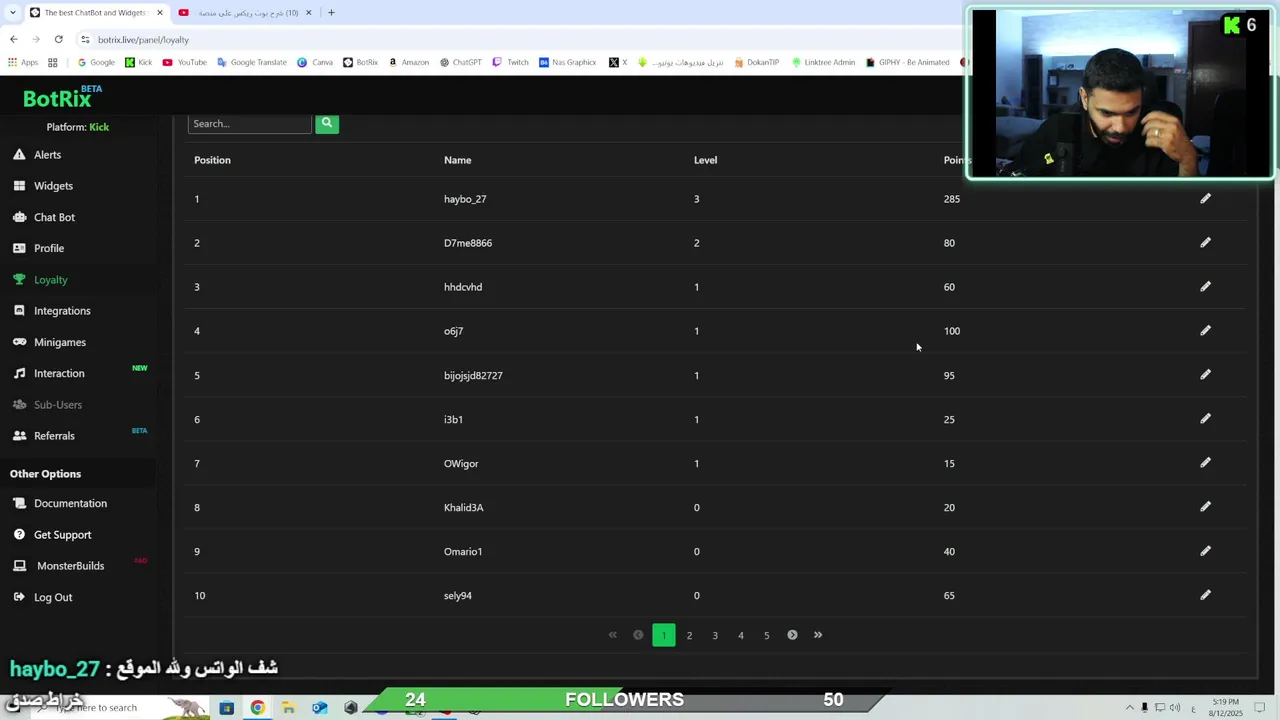Click the Level column header

pyautogui.click(x=705, y=160)
